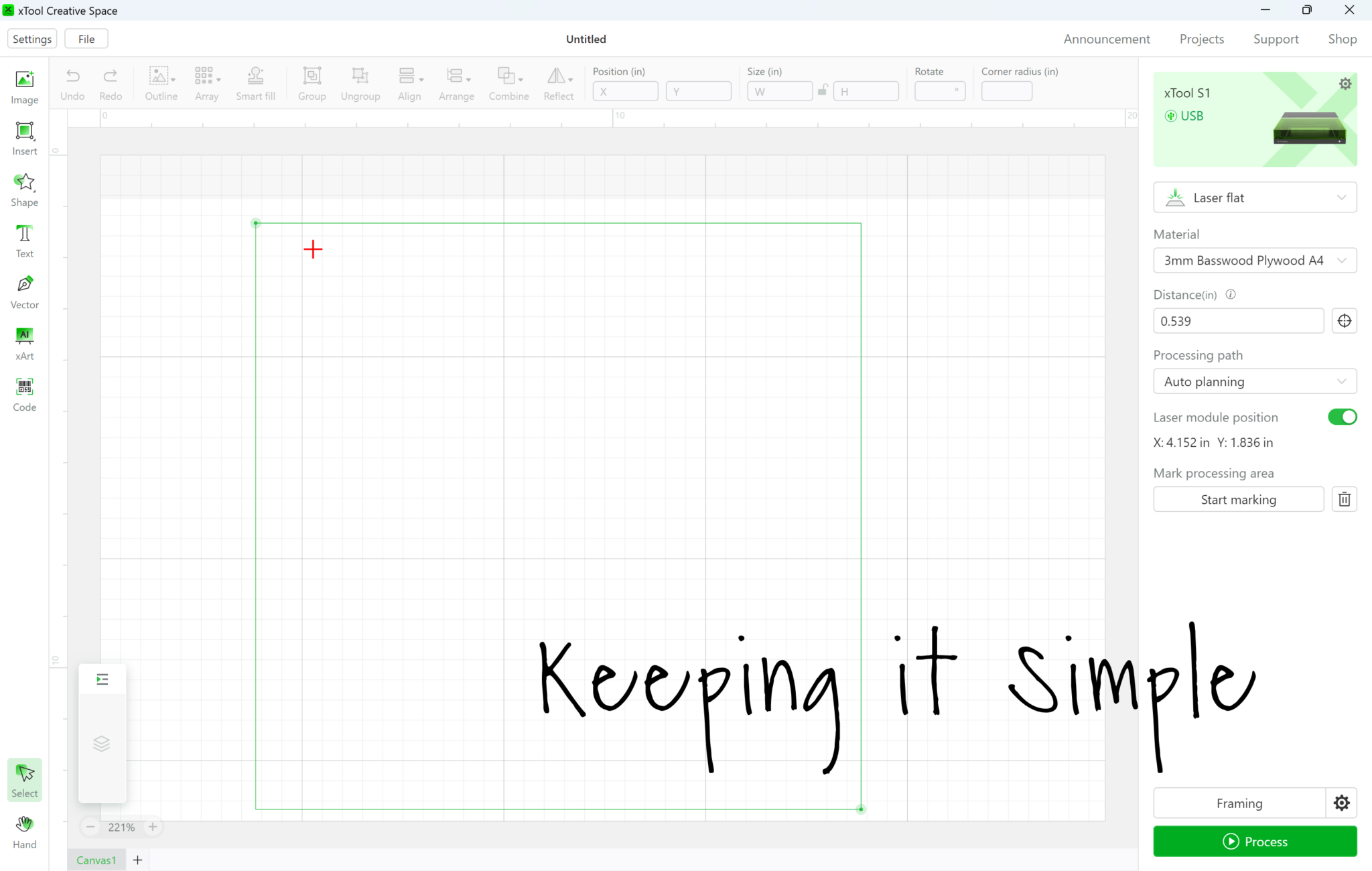
Task: Expand the Laser flat mode dropdown
Action: tap(1255, 198)
